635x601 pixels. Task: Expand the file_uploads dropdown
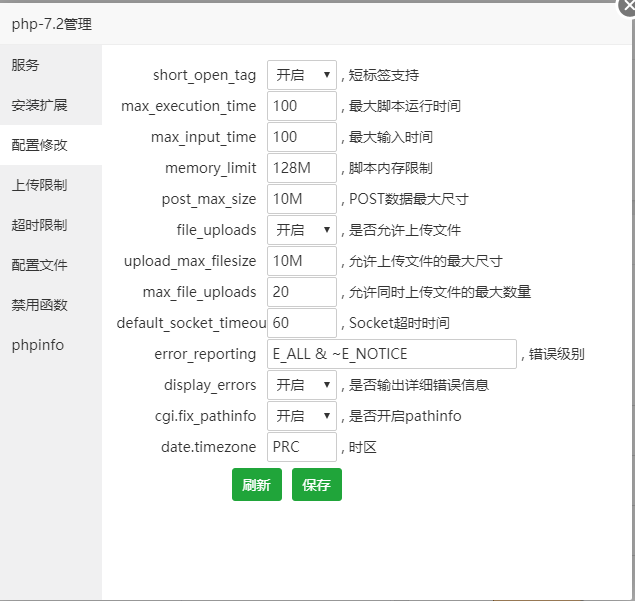click(x=302, y=230)
